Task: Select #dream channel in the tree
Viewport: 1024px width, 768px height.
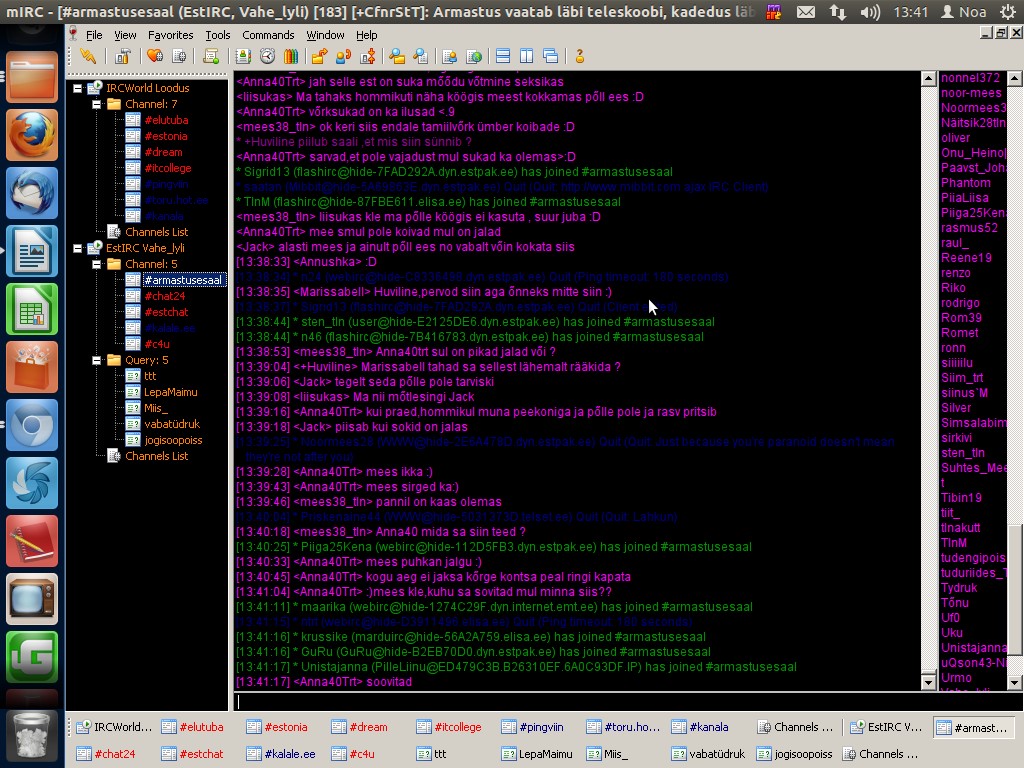Action: (x=163, y=152)
